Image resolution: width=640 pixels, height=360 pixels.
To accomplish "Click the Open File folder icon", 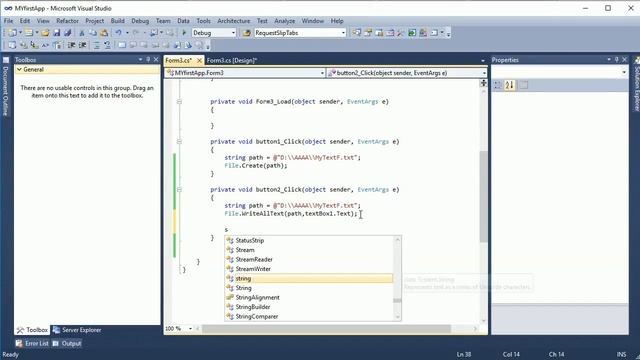I will pos(45,33).
